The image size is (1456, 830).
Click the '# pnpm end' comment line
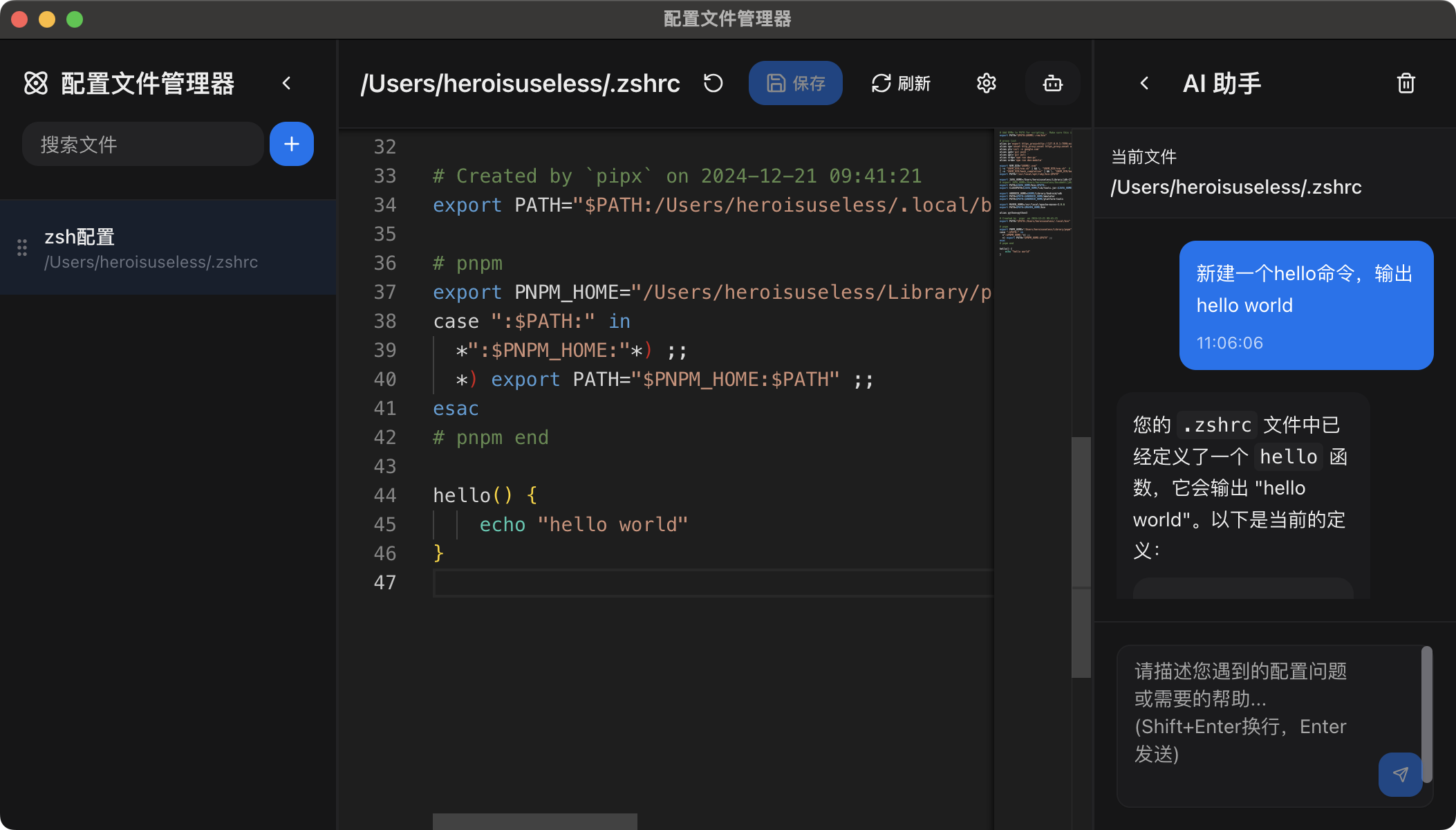tap(490, 437)
